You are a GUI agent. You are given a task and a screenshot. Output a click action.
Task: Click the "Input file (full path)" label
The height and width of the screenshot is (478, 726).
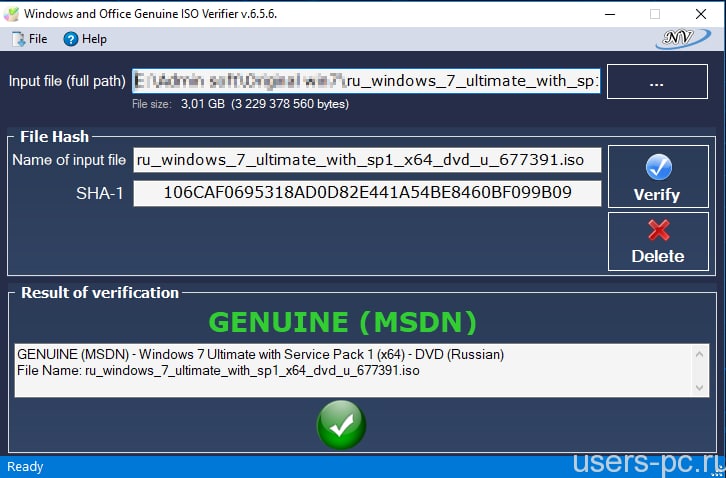67,81
